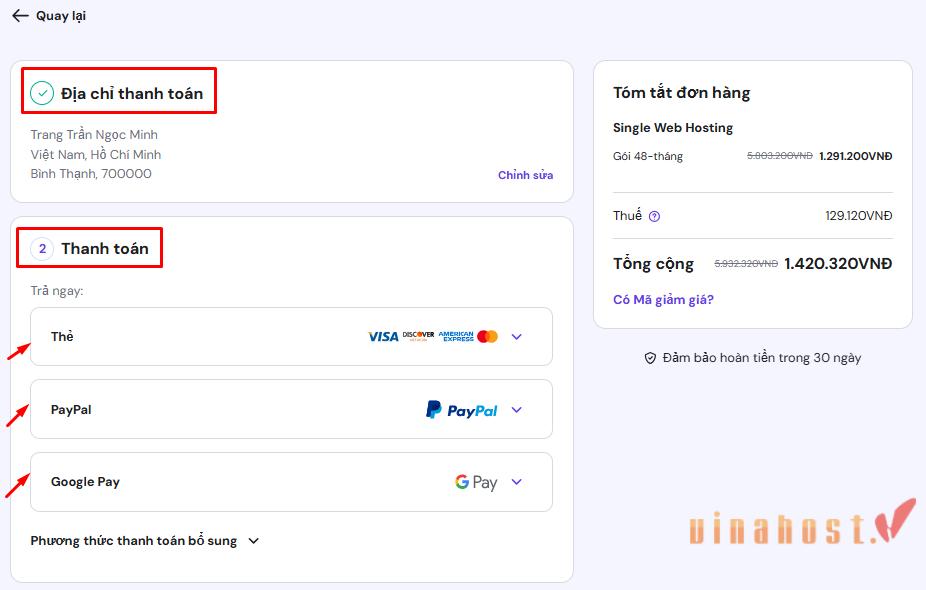Viewport: 926px width, 590px height.
Task: Select the Discover card icon
Action: 418,336
